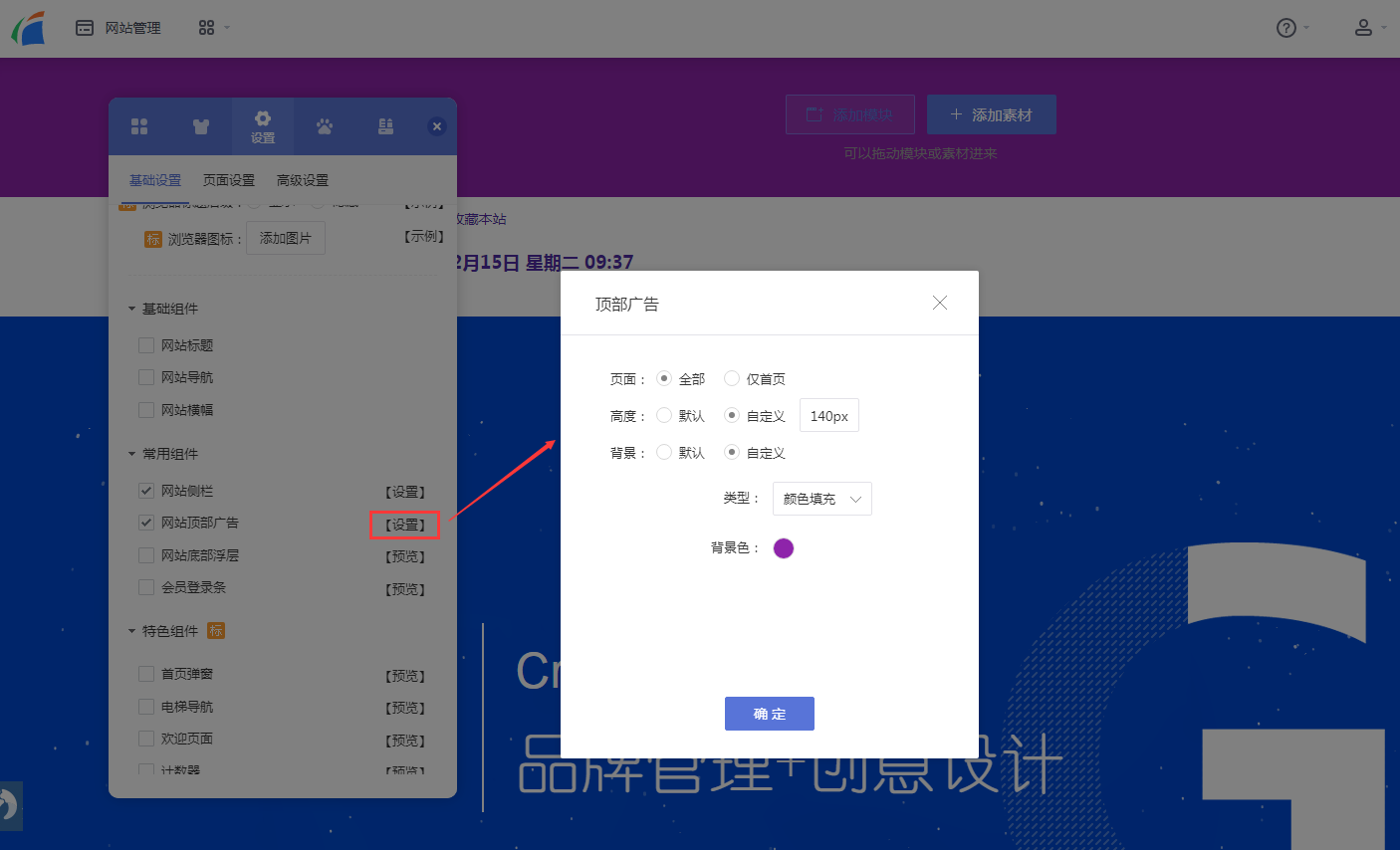Viewport: 1400px width, 850px height.
Task: Click 预览 link for 首页弹窗
Action: pyautogui.click(x=405, y=676)
